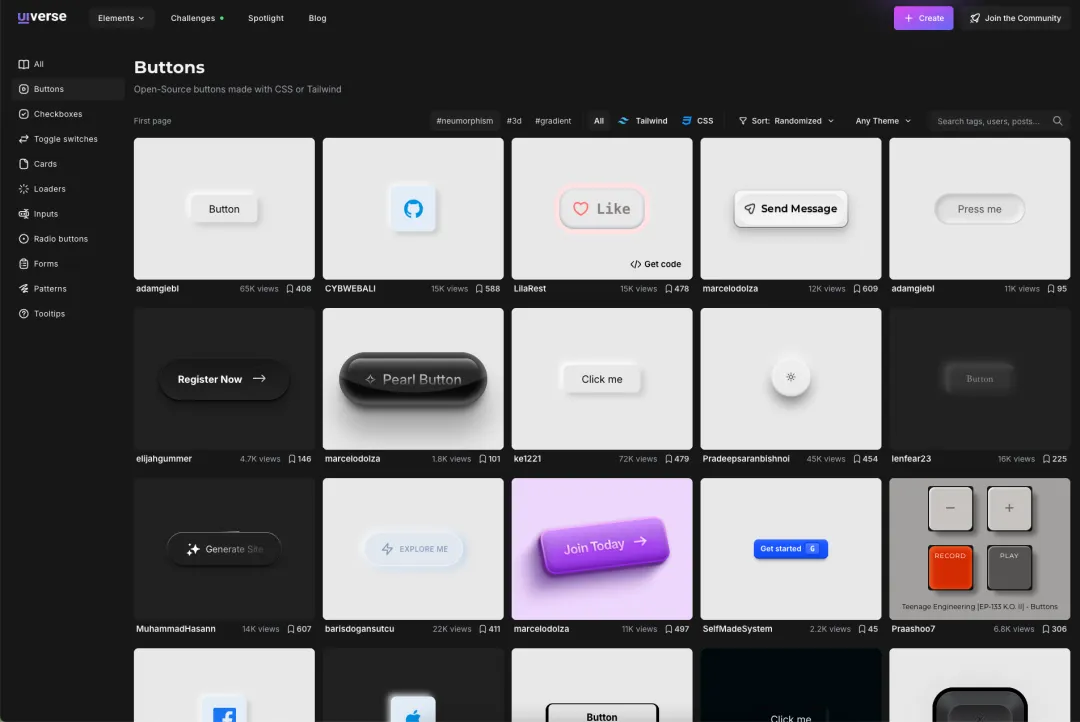
Task: Click the sun icon round button preview
Action: (x=791, y=377)
